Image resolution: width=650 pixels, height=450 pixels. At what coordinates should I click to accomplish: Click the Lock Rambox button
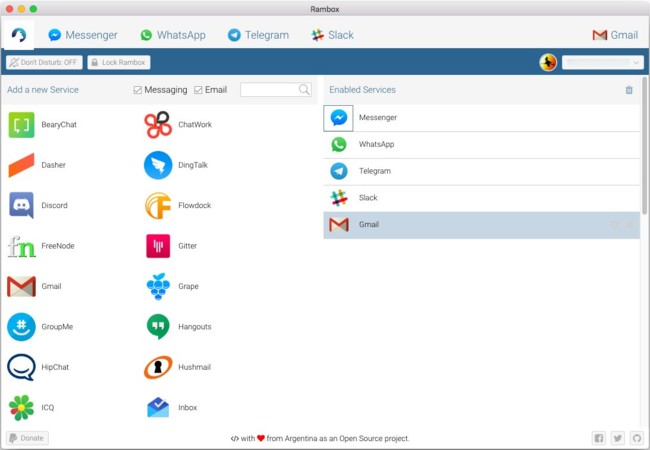click(x=119, y=62)
